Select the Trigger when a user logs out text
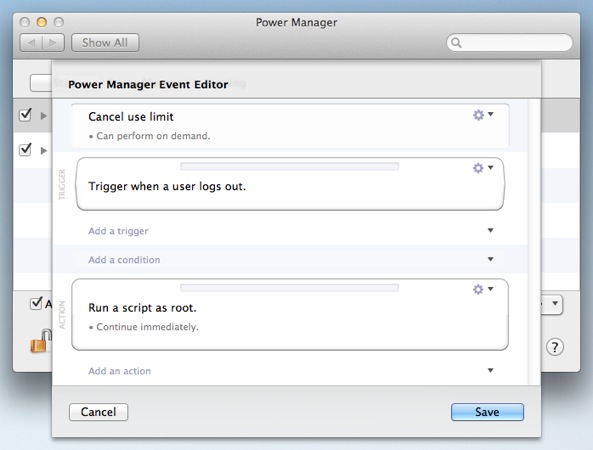593x450 pixels. (x=167, y=186)
